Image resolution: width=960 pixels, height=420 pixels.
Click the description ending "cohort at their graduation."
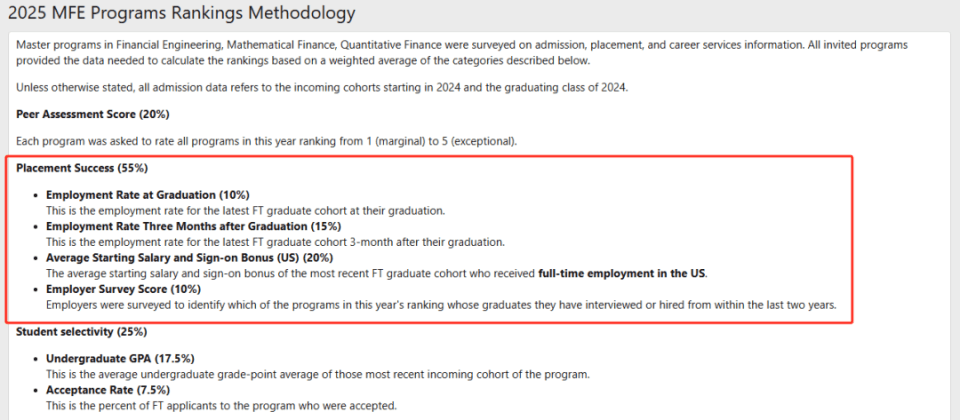click(x=246, y=211)
